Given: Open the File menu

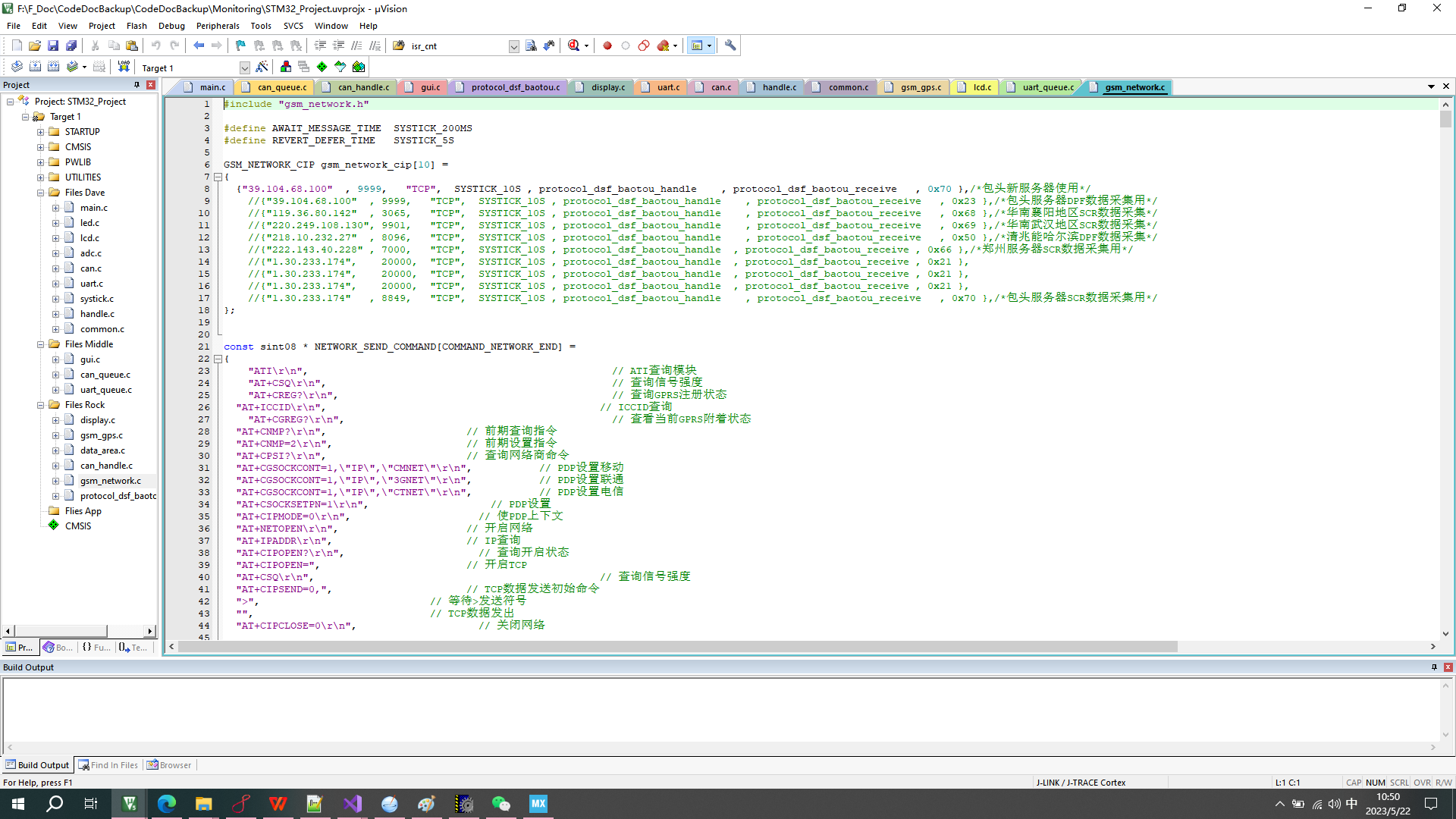Looking at the screenshot, I should pyautogui.click(x=14, y=26).
